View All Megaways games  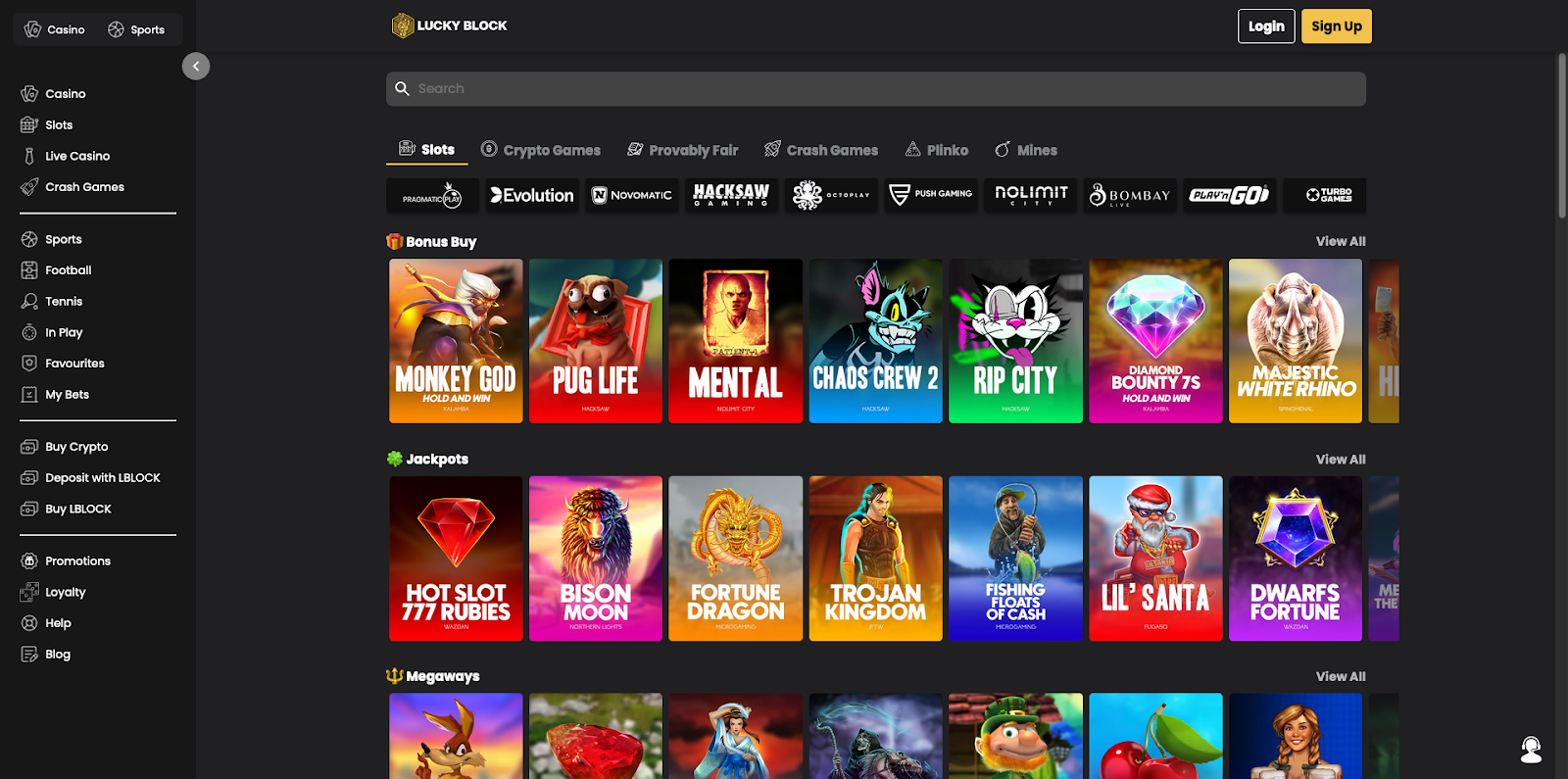tap(1341, 676)
